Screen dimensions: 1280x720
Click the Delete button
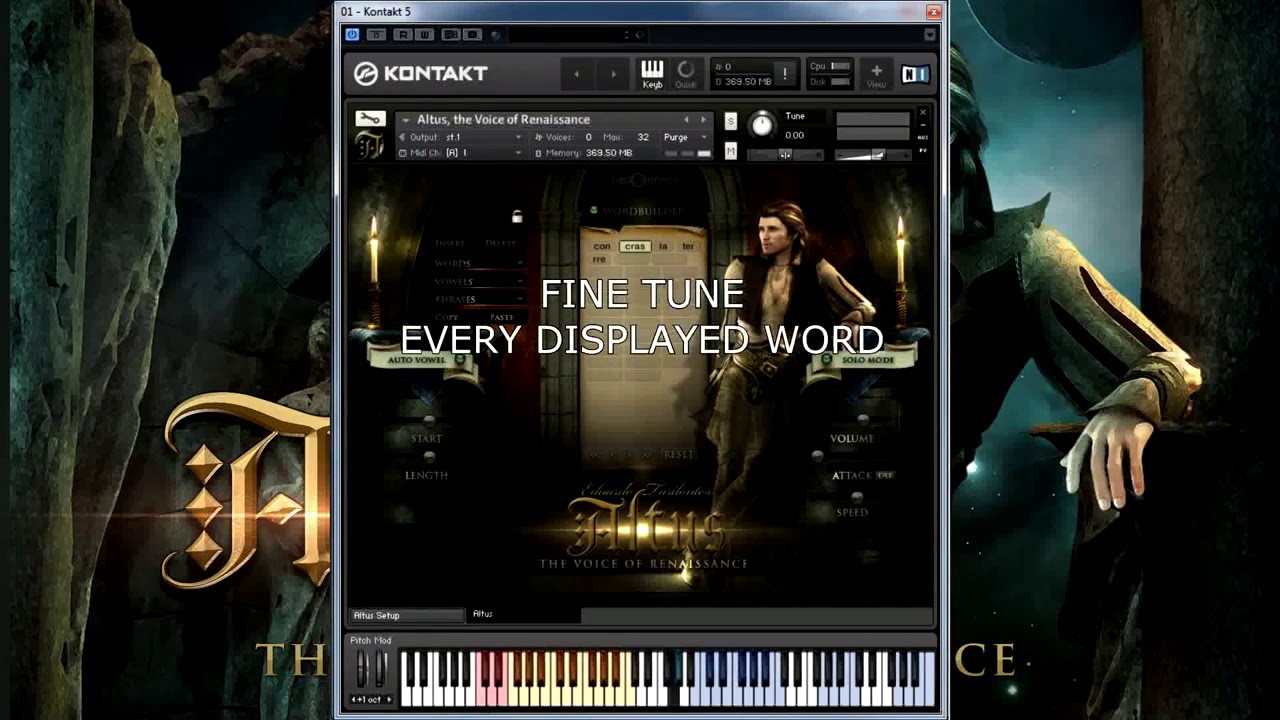(501, 243)
